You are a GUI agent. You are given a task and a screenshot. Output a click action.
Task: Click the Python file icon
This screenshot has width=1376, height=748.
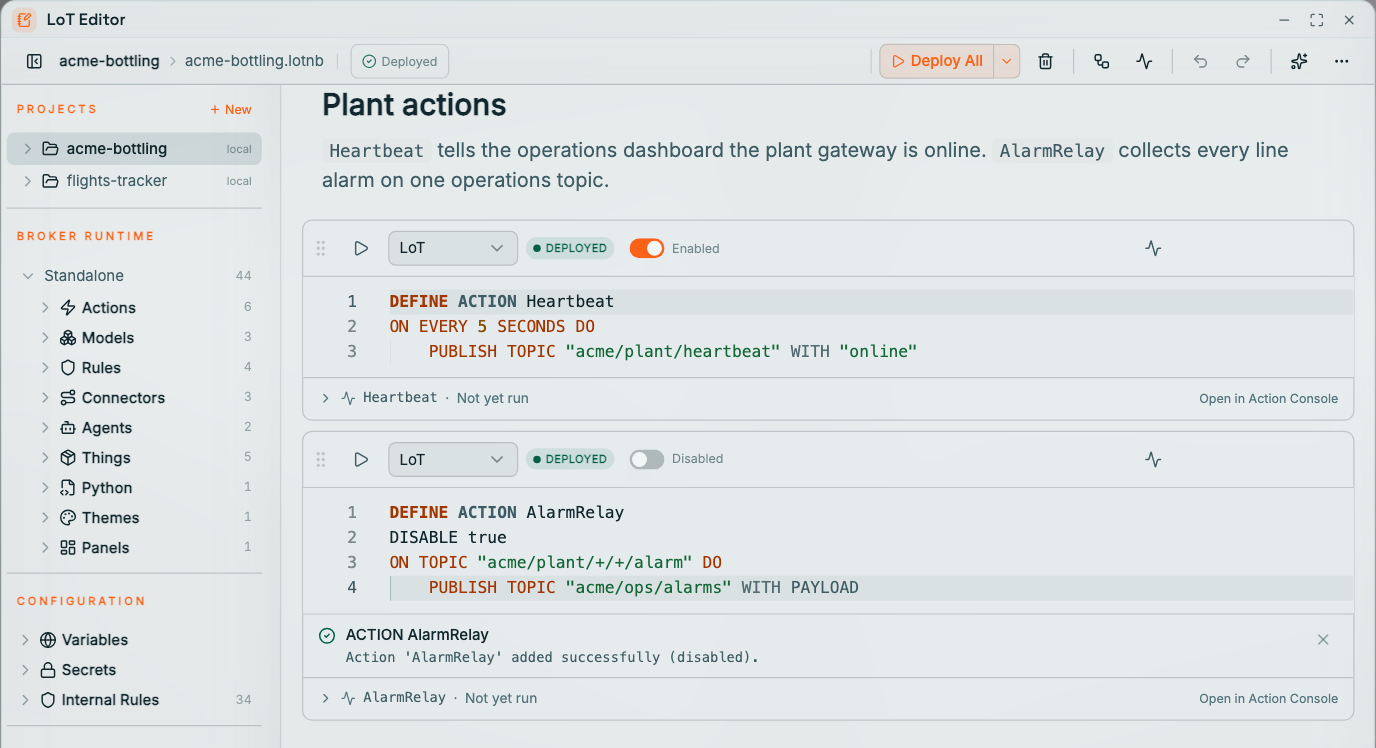pyautogui.click(x=68, y=488)
